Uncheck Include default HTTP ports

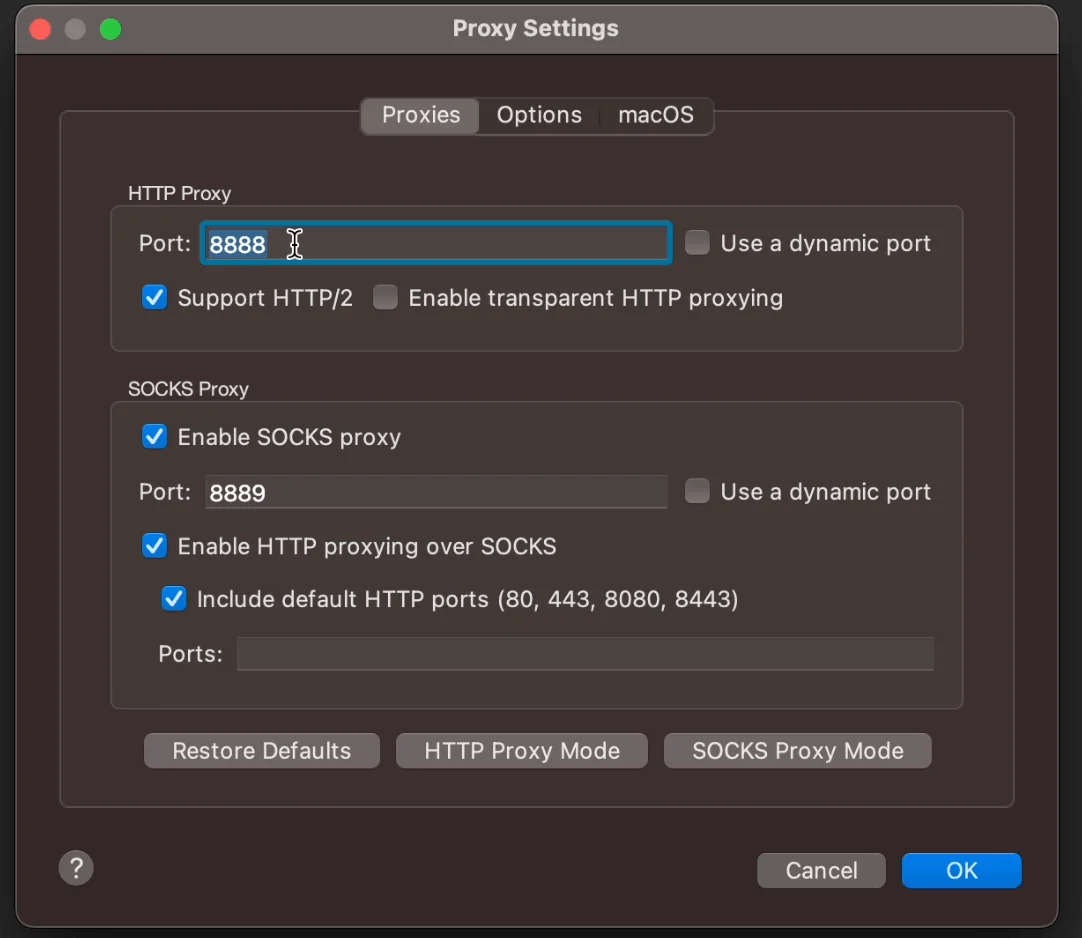(x=173, y=599)
